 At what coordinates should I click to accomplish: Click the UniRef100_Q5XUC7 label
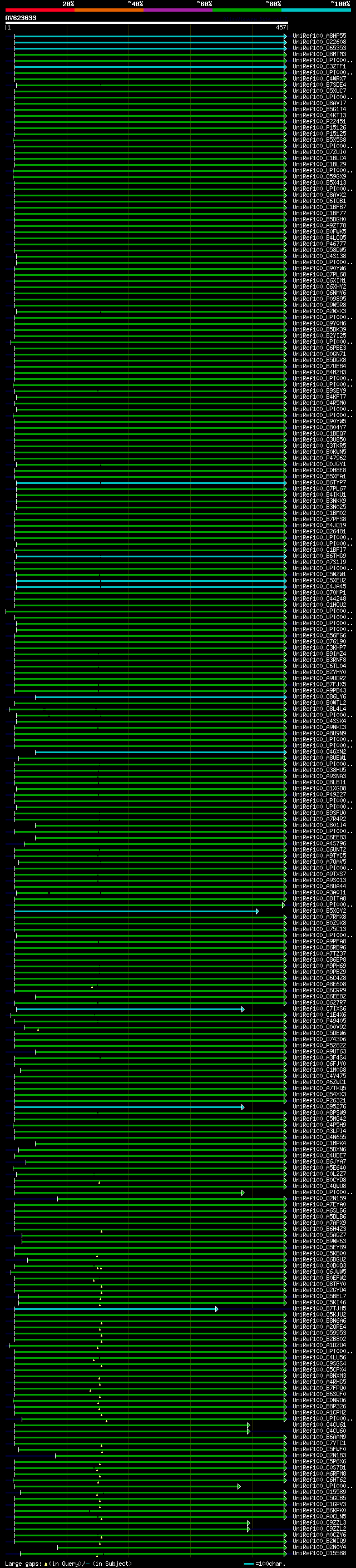pyautogui.click(x=319, y=91)
